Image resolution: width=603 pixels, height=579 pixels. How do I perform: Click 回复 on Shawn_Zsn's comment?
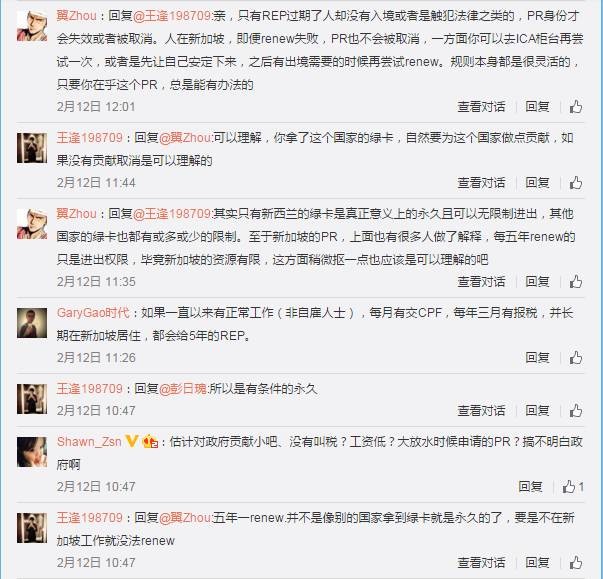click(530, 487)
